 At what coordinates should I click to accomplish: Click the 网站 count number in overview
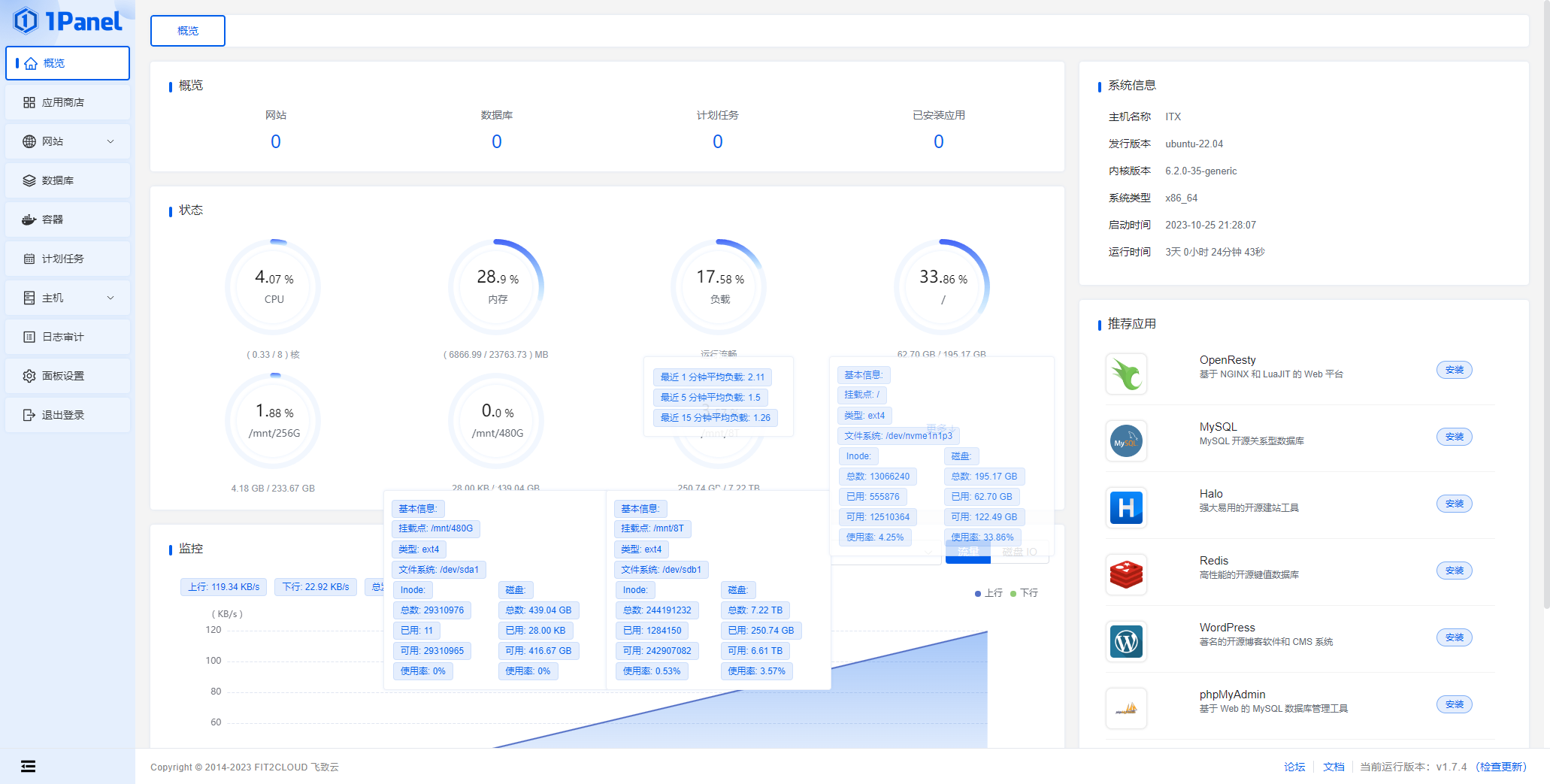point(276,141)
